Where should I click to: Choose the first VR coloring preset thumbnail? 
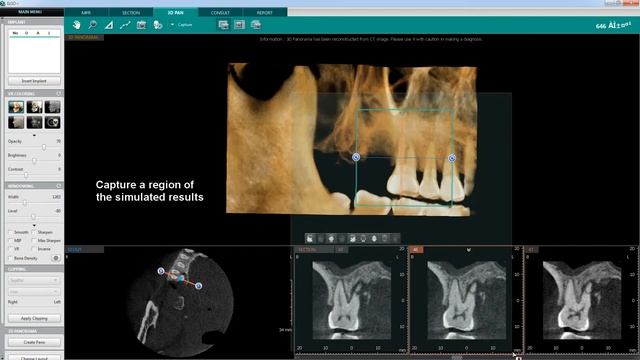[x=16, y=107]
